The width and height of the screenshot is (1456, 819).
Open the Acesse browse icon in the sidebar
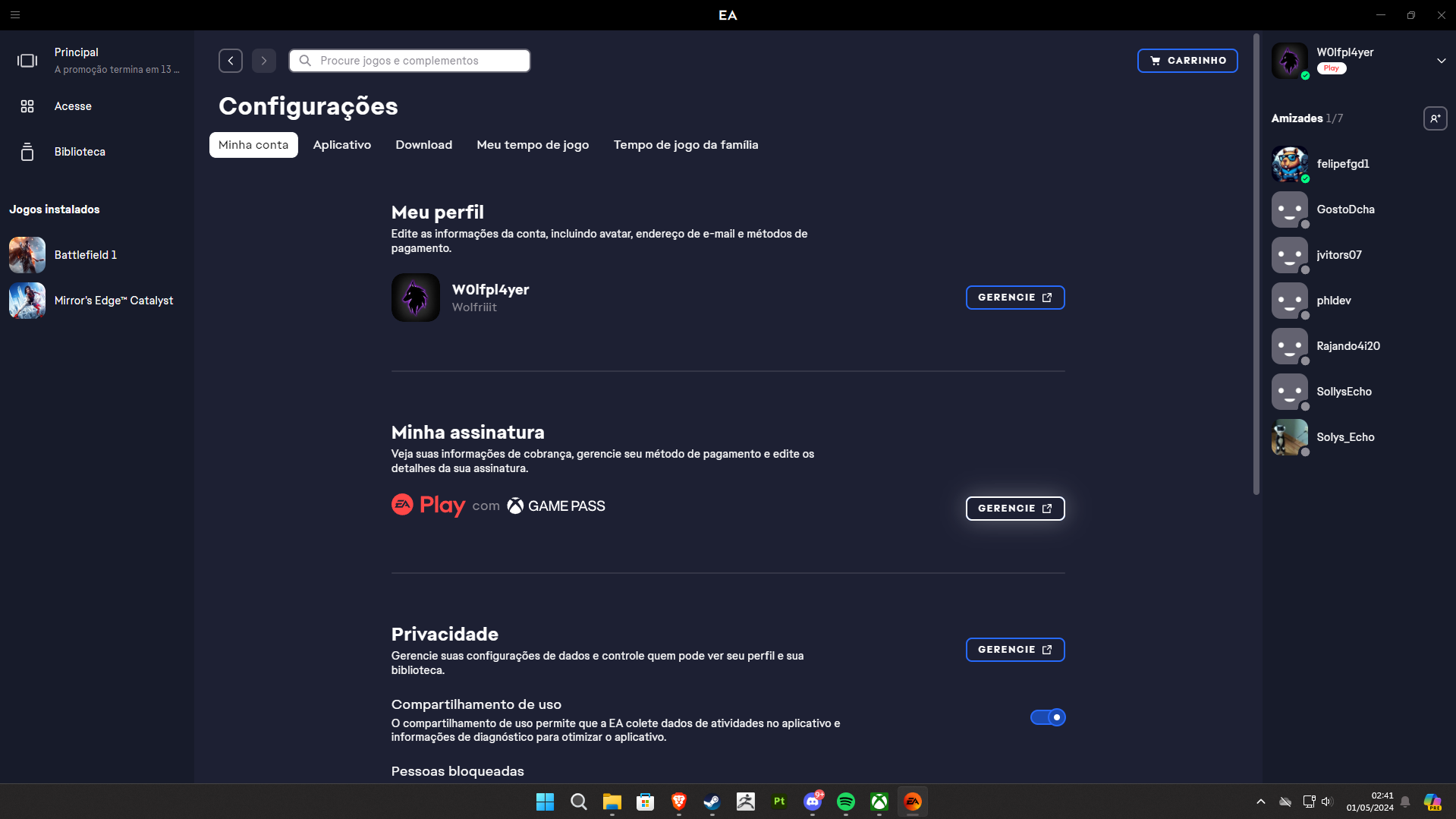tap(27, 106)
